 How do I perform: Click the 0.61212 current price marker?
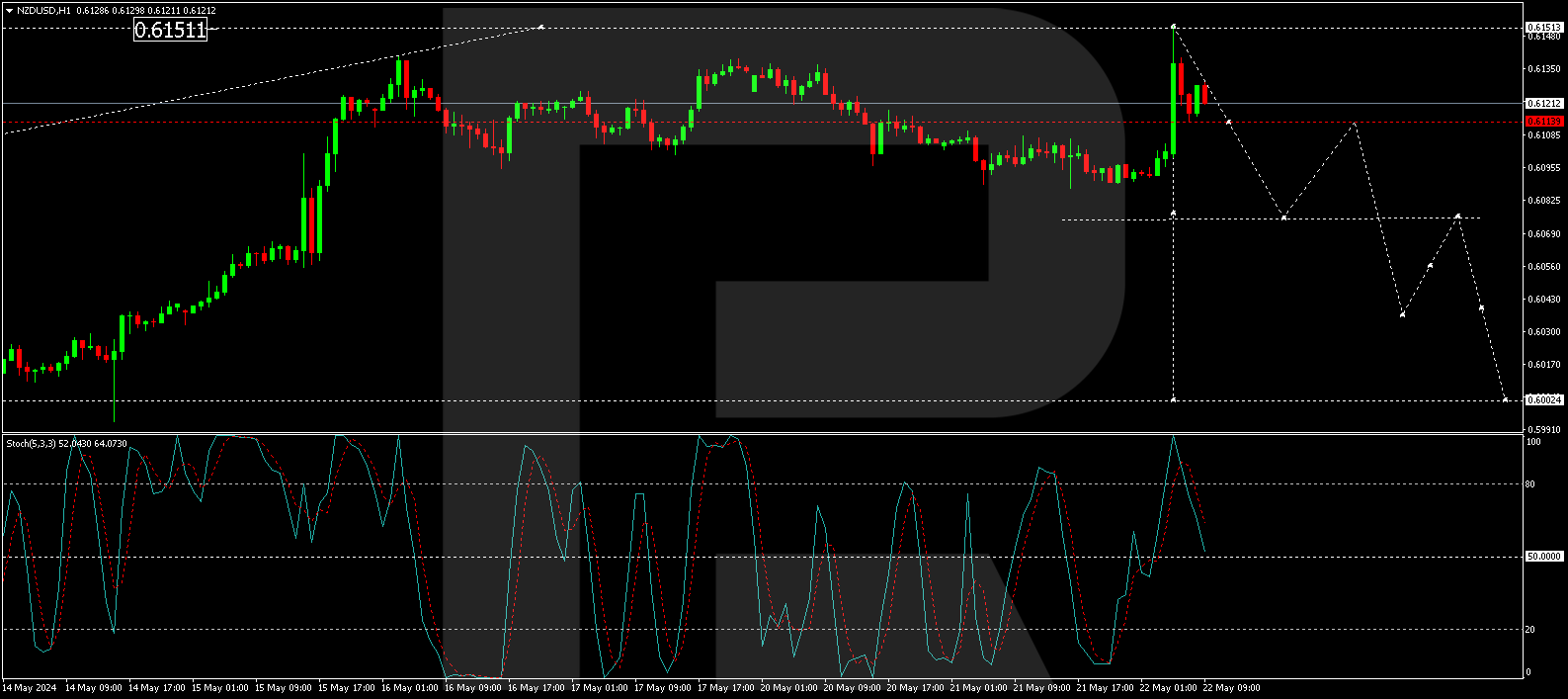tap(1544, 103)
